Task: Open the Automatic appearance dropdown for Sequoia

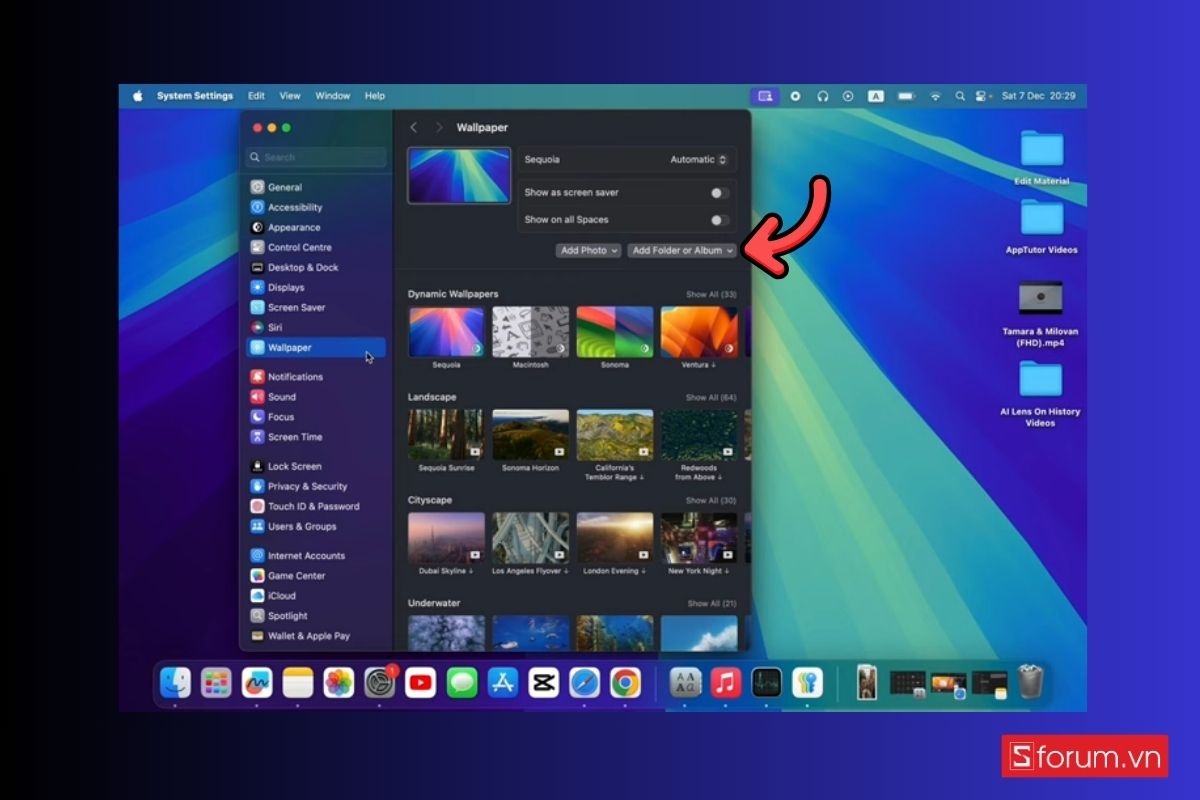Action: 698,159
